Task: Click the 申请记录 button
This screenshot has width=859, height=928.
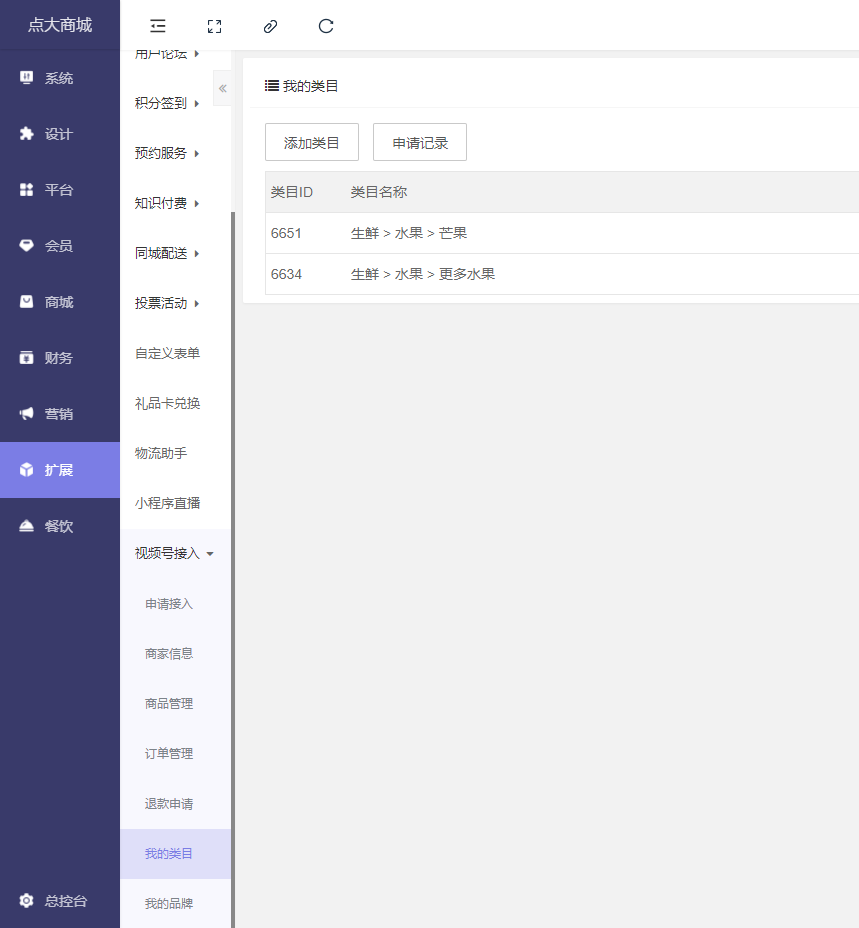Action: [x=420, y=142]
